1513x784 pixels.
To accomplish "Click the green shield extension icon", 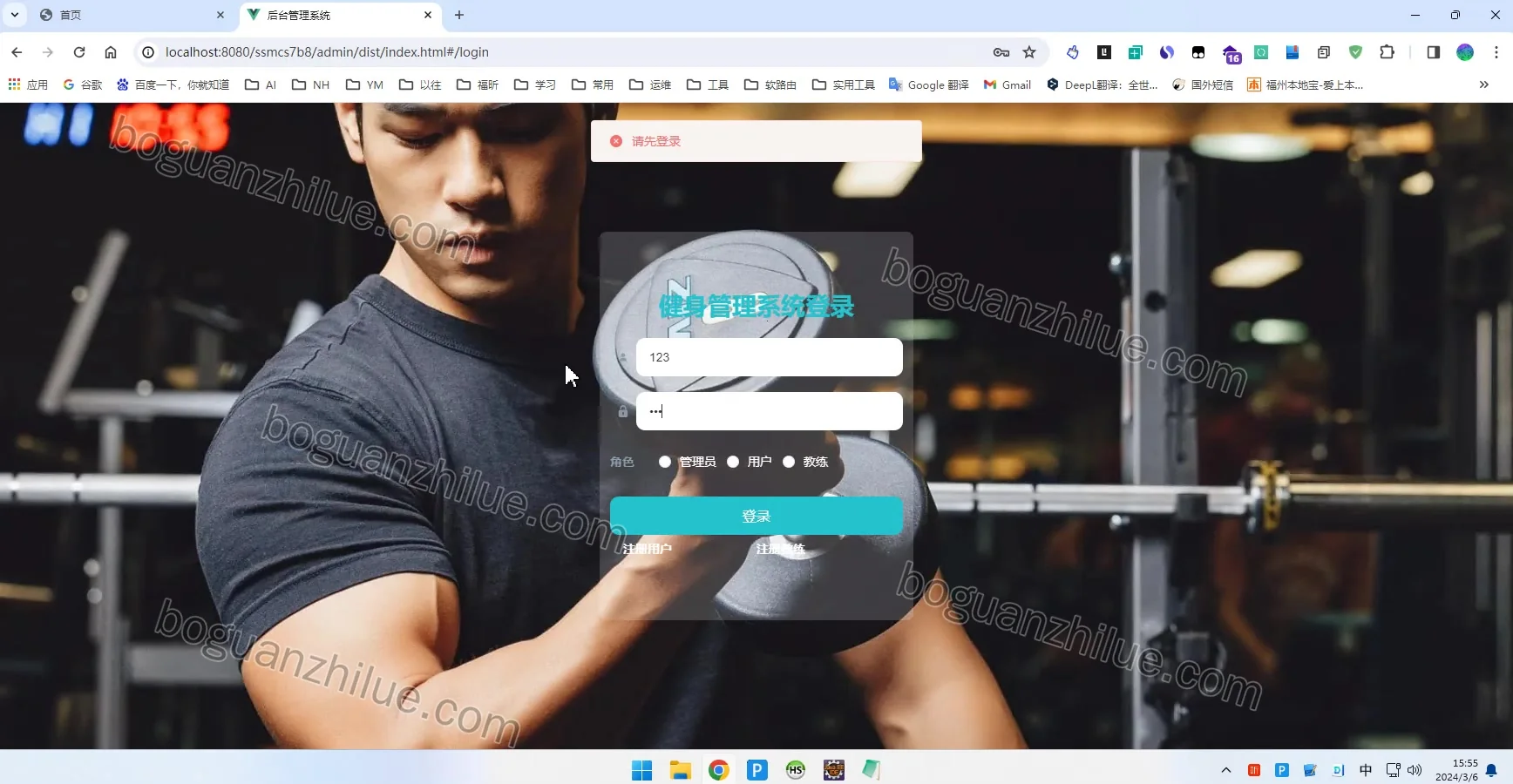I will pyautogui.click(x=1355, y=52).
